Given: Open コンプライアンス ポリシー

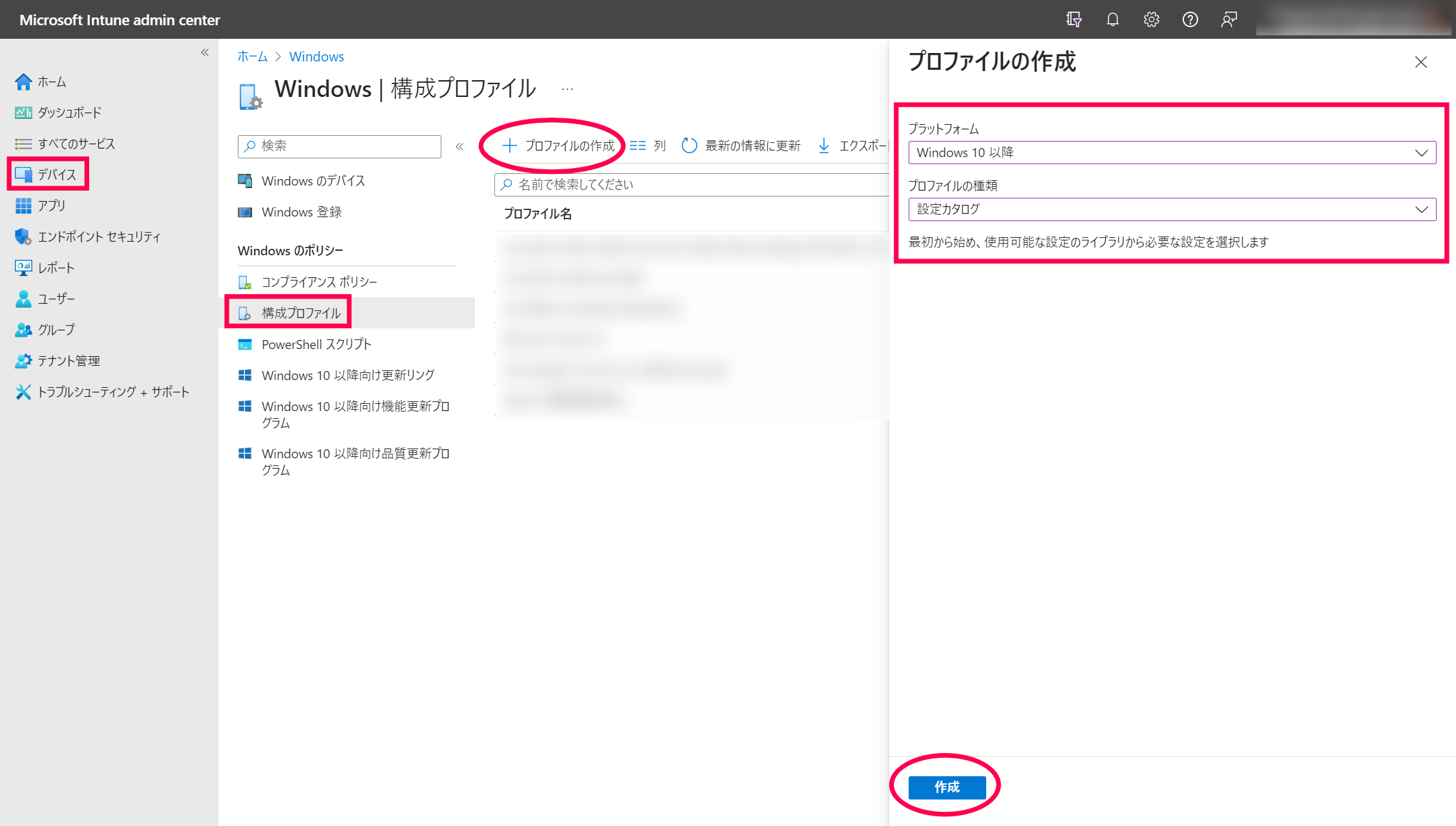Looking at the screenshot, I should coord(307,282).
